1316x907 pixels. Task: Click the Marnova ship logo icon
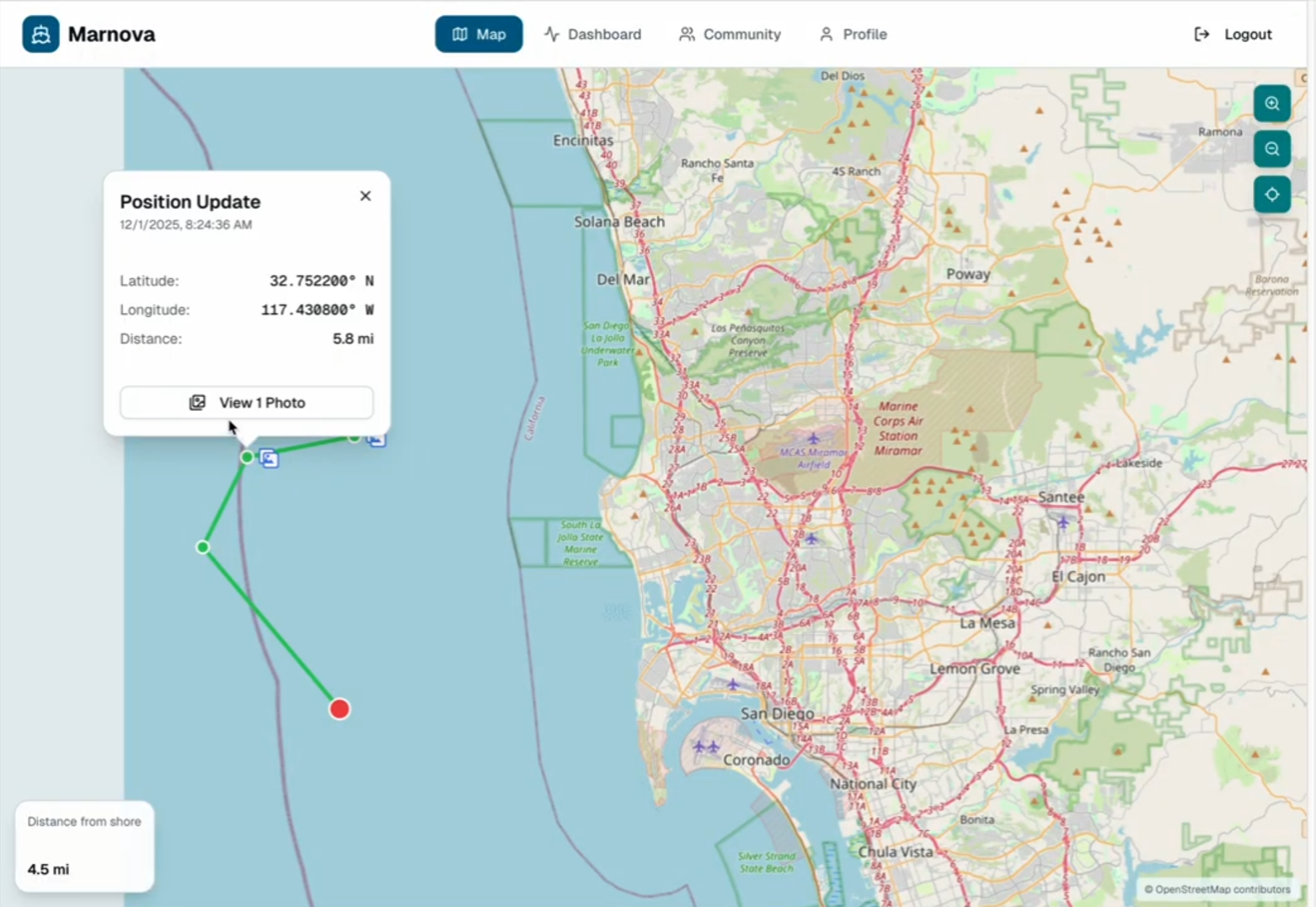40,35
